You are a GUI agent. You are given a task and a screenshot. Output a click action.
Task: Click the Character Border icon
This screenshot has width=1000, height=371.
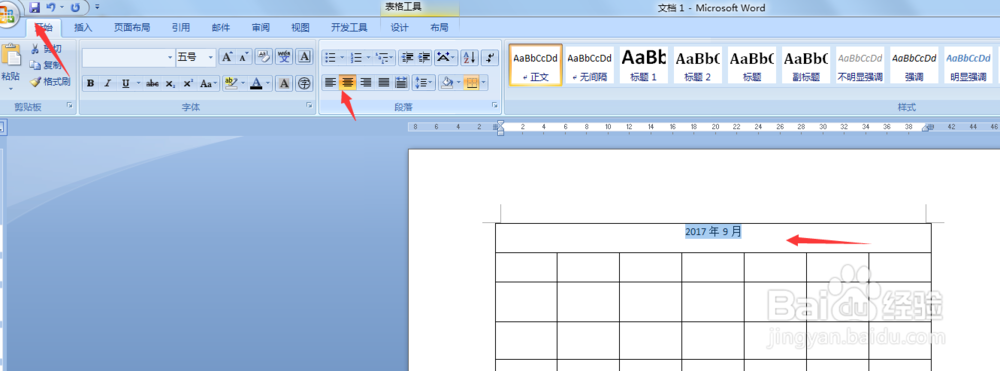click(x=304, y=57)
